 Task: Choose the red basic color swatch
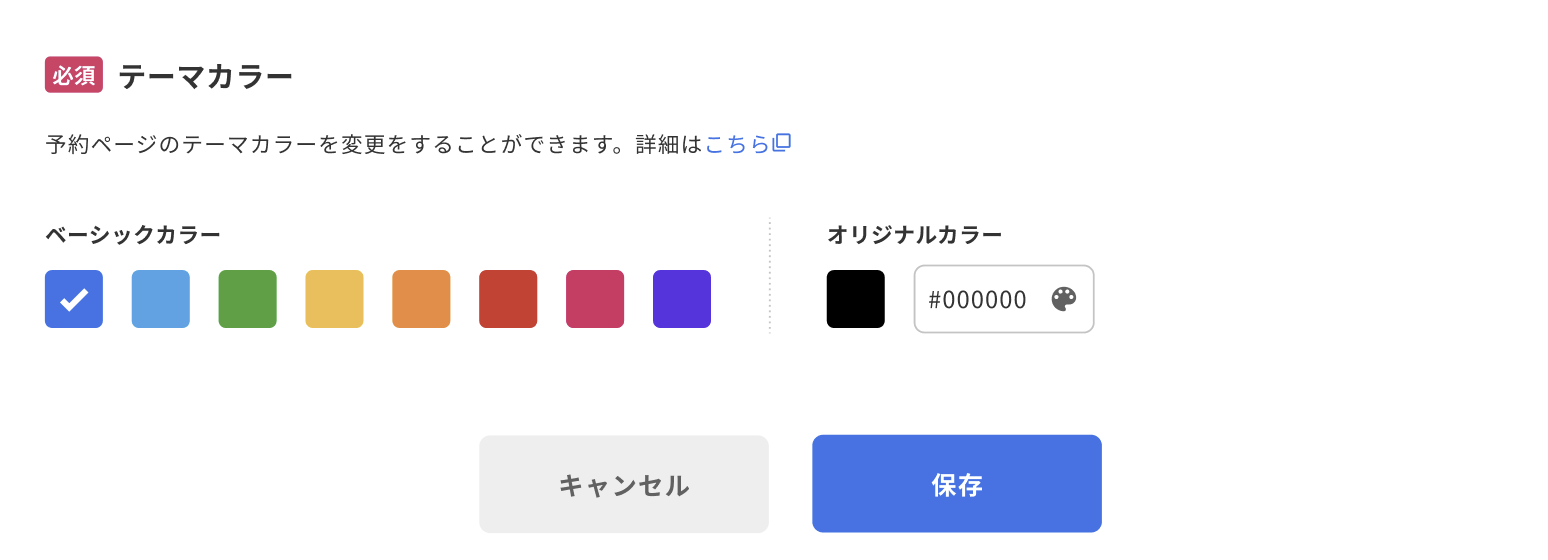[x=508, y=299]
